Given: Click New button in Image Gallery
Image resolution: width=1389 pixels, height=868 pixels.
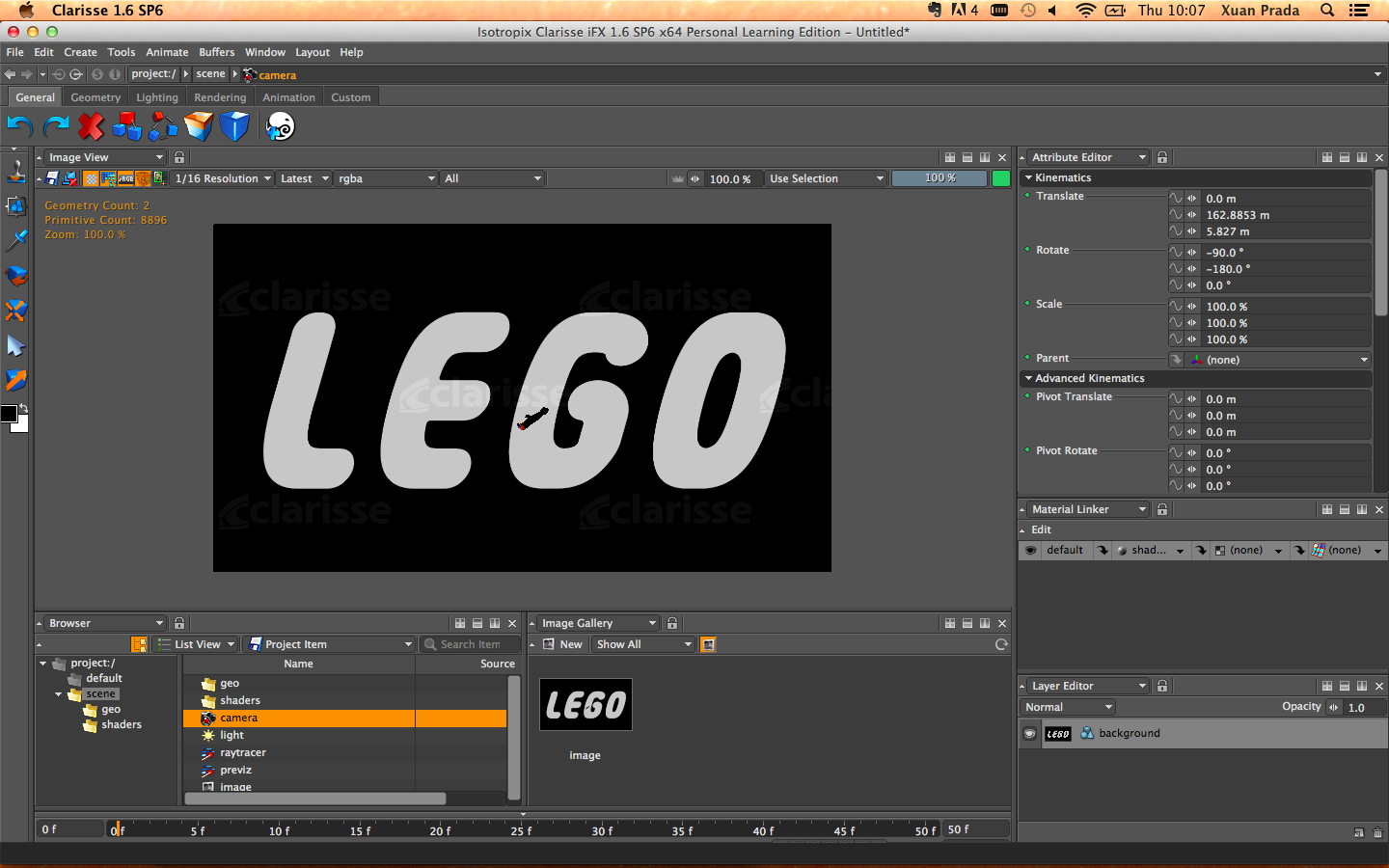Looking at the screenshot, I should point(562,644).
